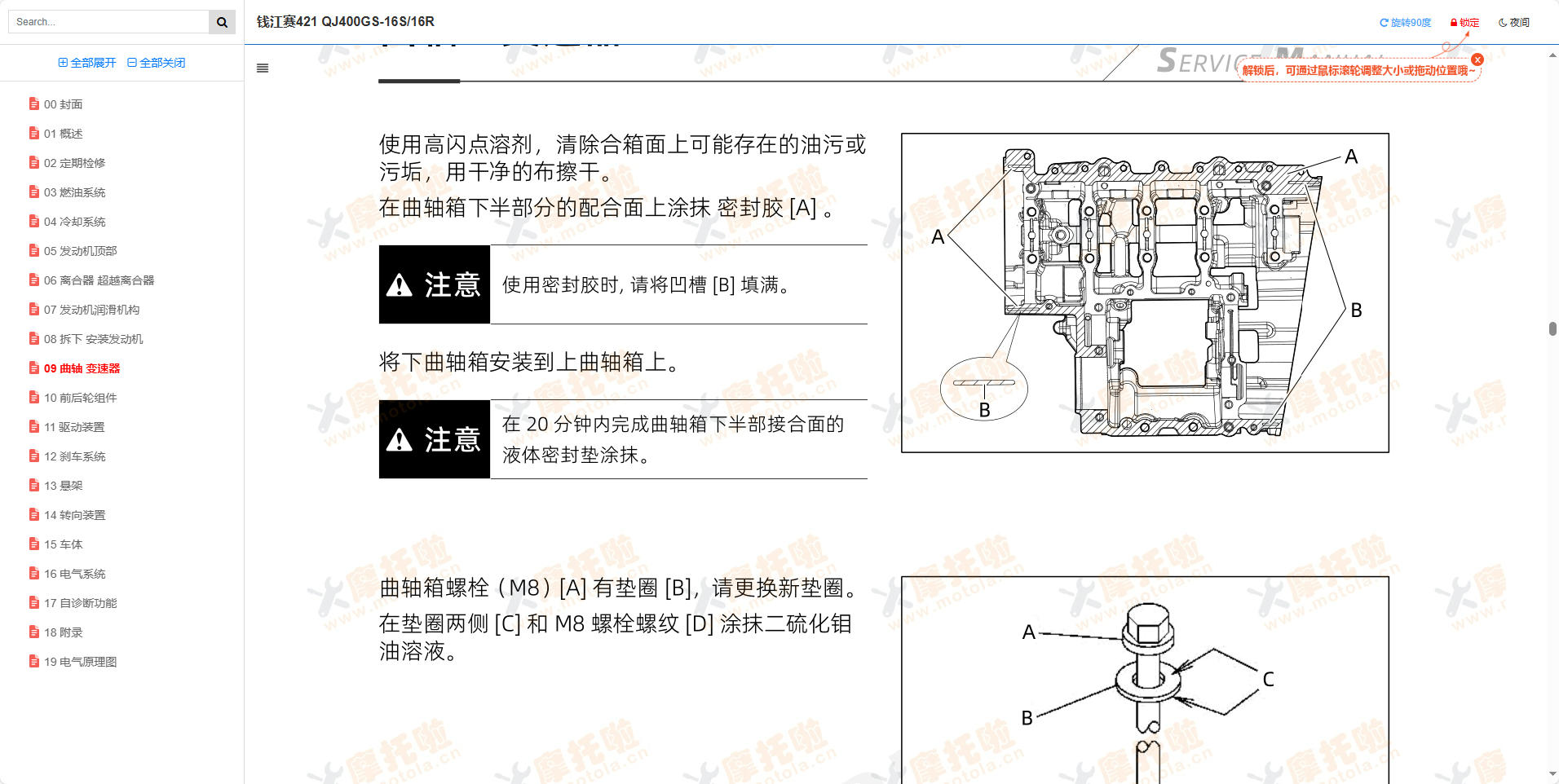Viewport: 1559px width, 784px height.
Task: Click the expand-all square icon near 全部展开
Action: click(63, 62)
